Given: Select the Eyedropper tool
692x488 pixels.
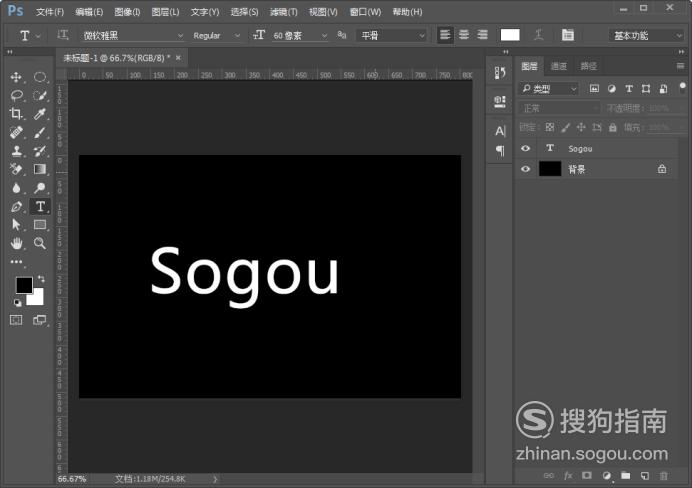Looking at the screenshot, I should point(40,114).
